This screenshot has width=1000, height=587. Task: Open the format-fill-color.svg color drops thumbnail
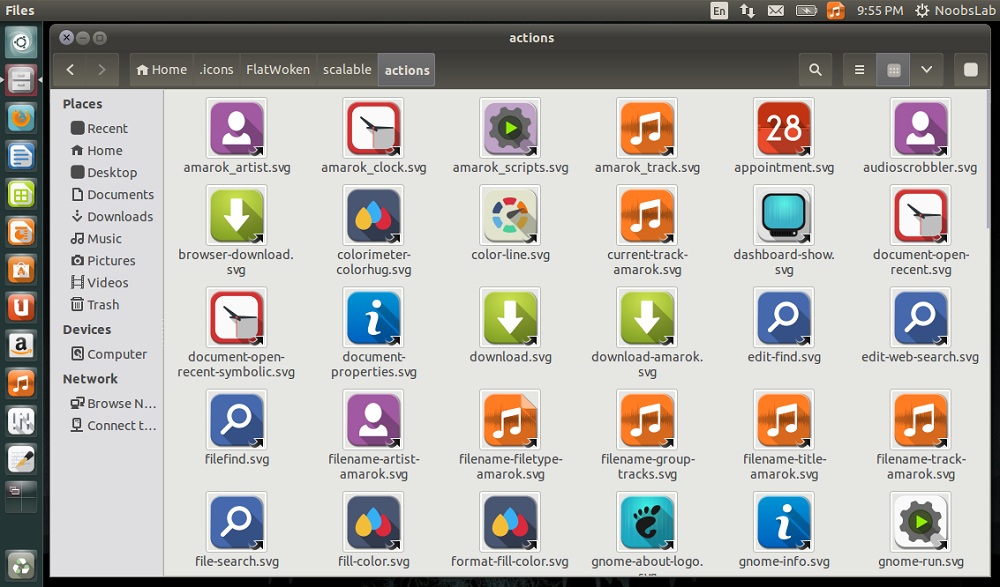(510, 522)
